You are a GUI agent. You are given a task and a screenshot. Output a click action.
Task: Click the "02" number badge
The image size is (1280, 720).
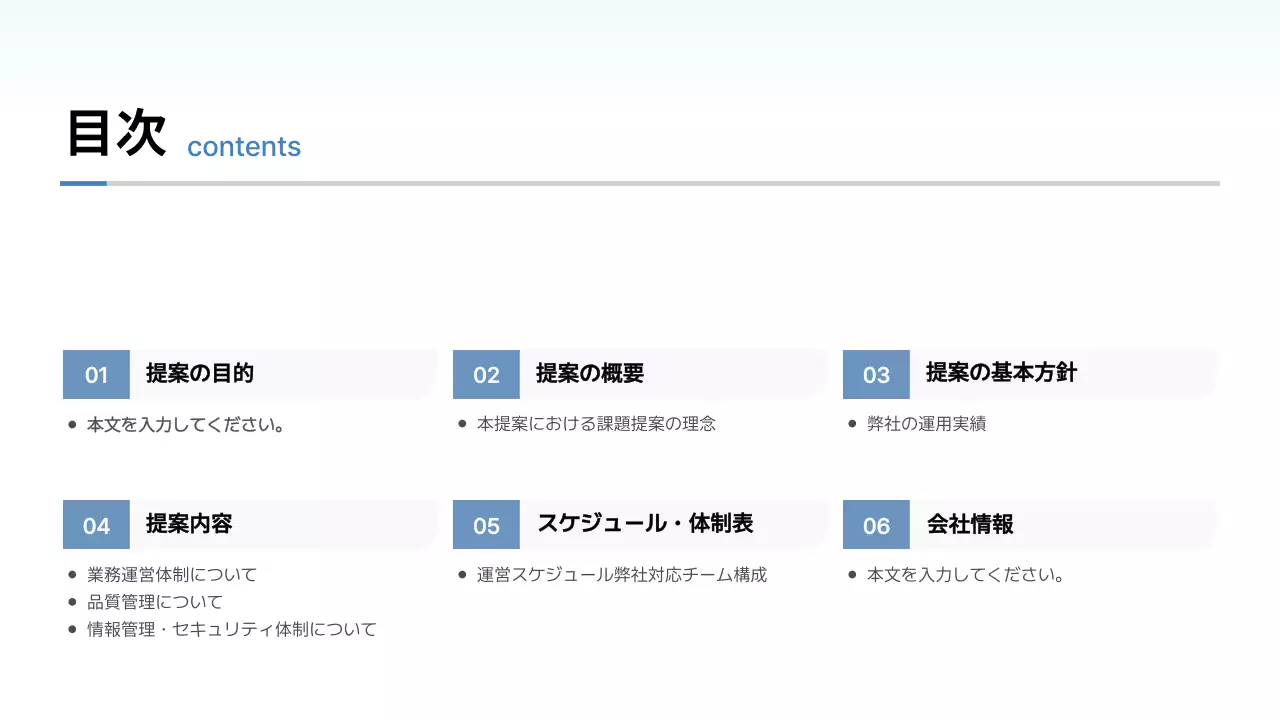[486, 374]
